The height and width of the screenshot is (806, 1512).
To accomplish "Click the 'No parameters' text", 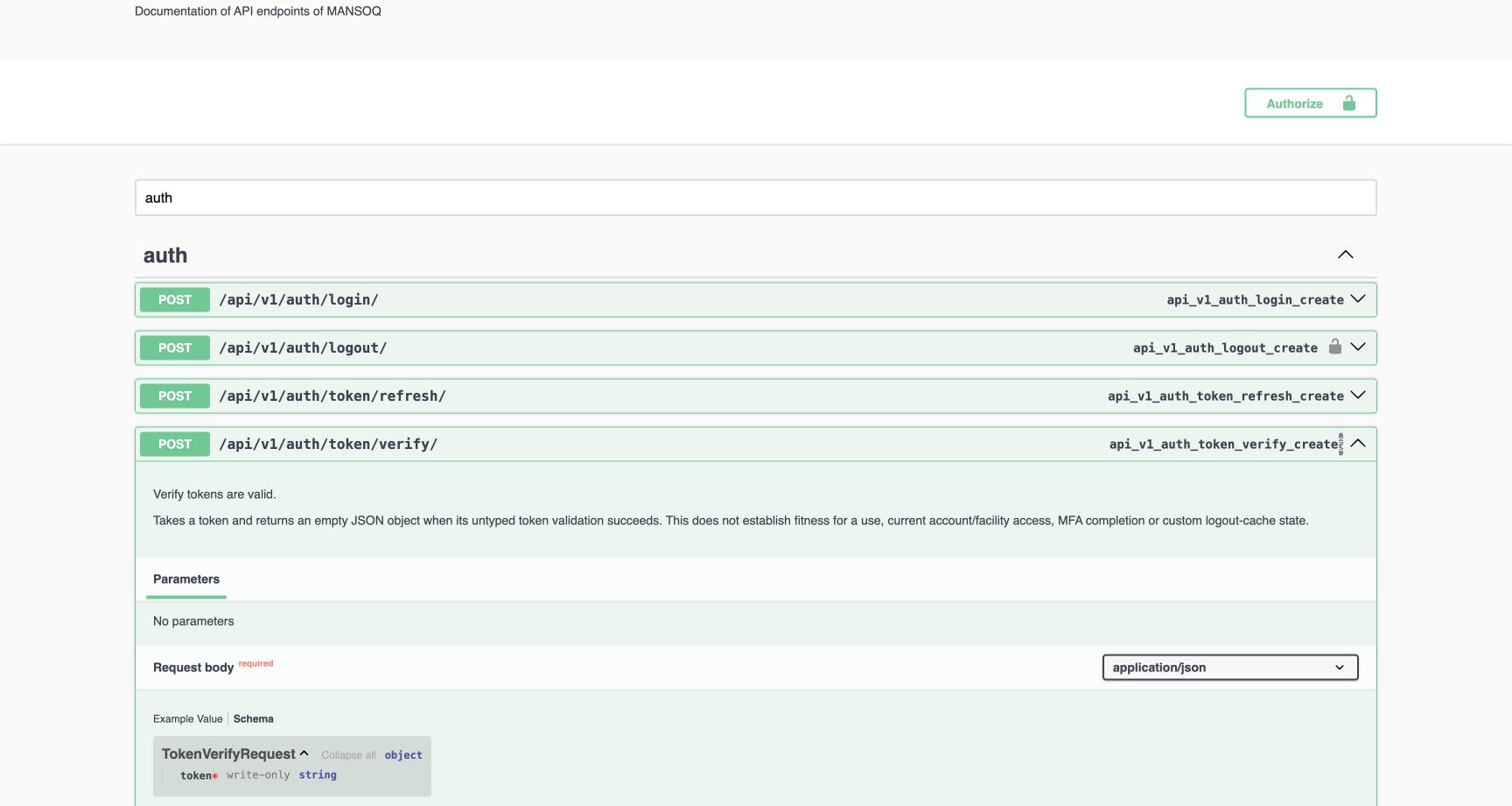I will pos(193,621).
